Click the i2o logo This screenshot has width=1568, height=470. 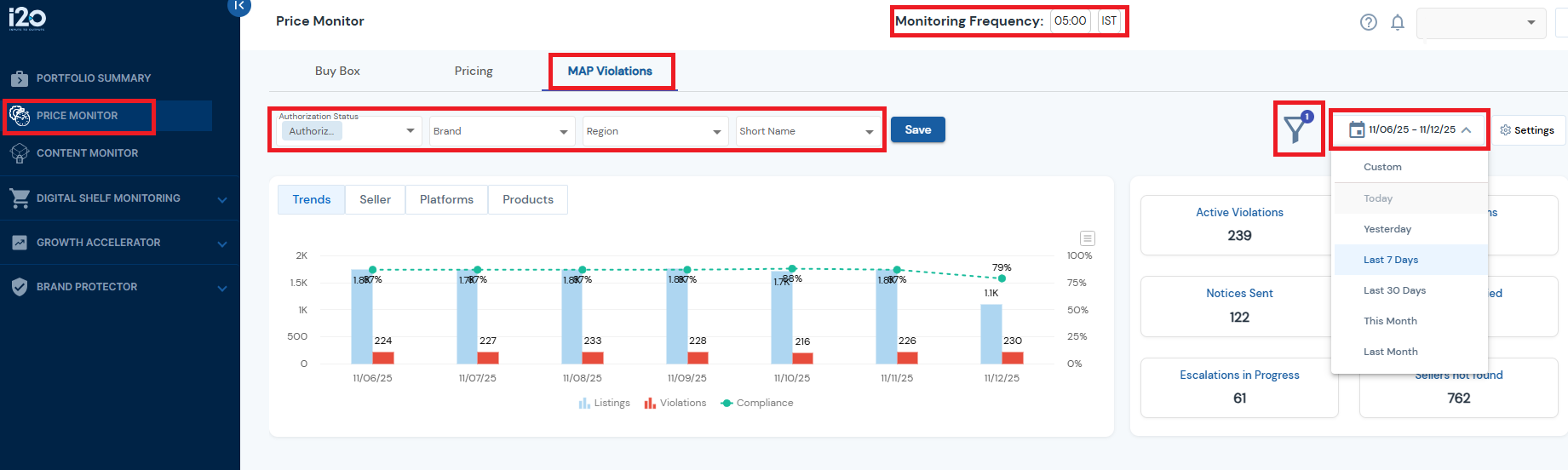[x=27, y=18]
